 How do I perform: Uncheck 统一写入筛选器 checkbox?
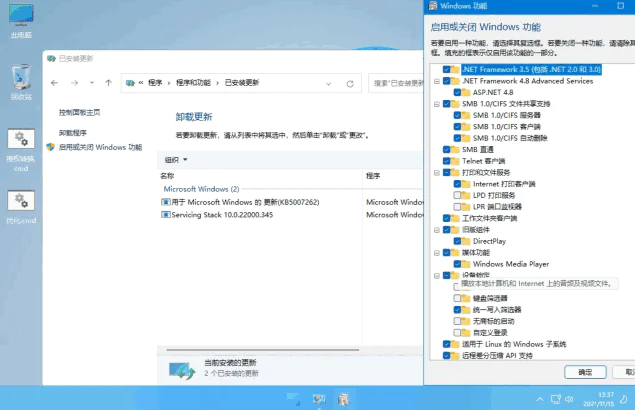457,310
